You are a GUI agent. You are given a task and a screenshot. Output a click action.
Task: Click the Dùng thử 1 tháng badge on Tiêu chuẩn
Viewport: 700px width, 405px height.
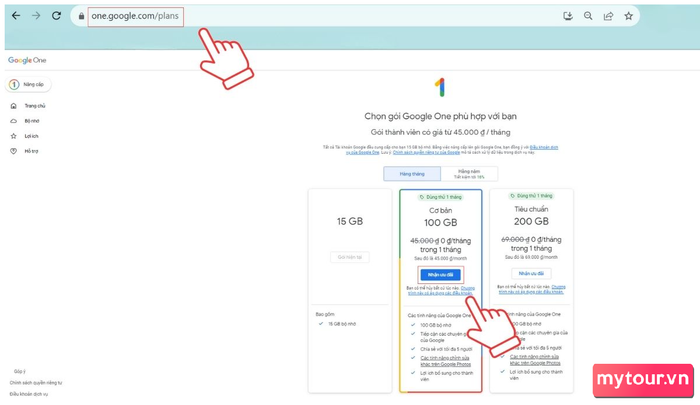(531, 196)
